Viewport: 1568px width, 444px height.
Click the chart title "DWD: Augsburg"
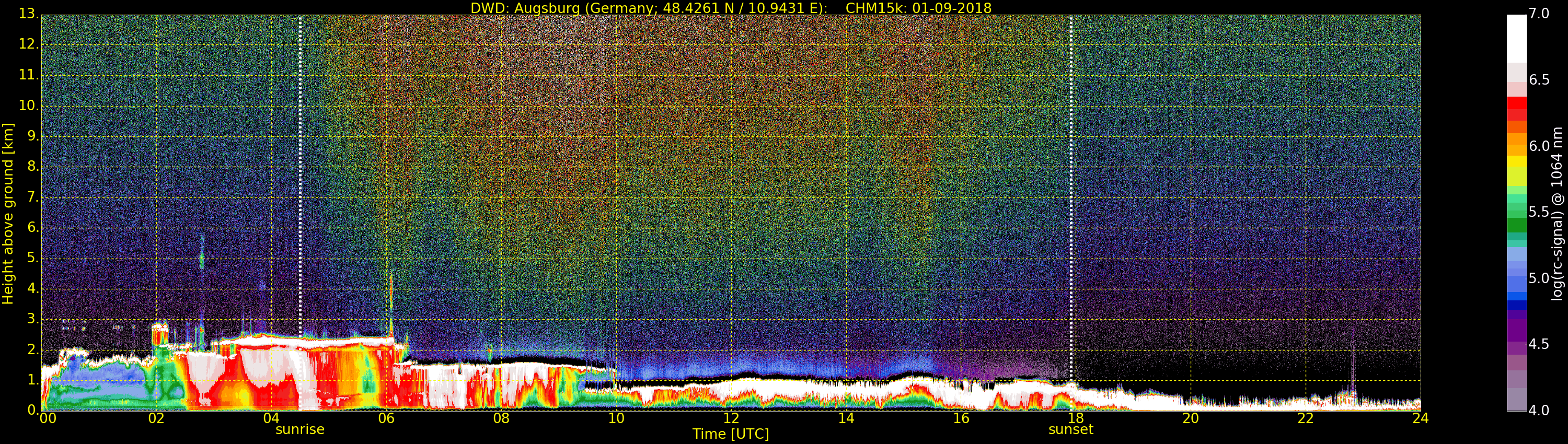tap(731, 8)
